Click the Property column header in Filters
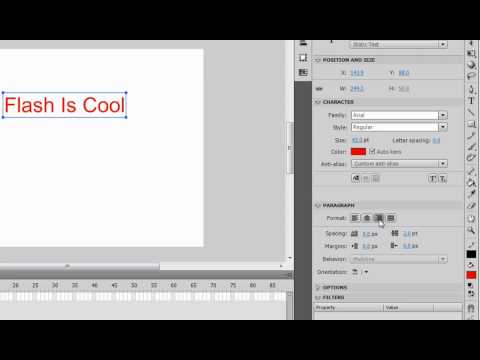Viewport: 480px width, 360px height. pos(348,308)
